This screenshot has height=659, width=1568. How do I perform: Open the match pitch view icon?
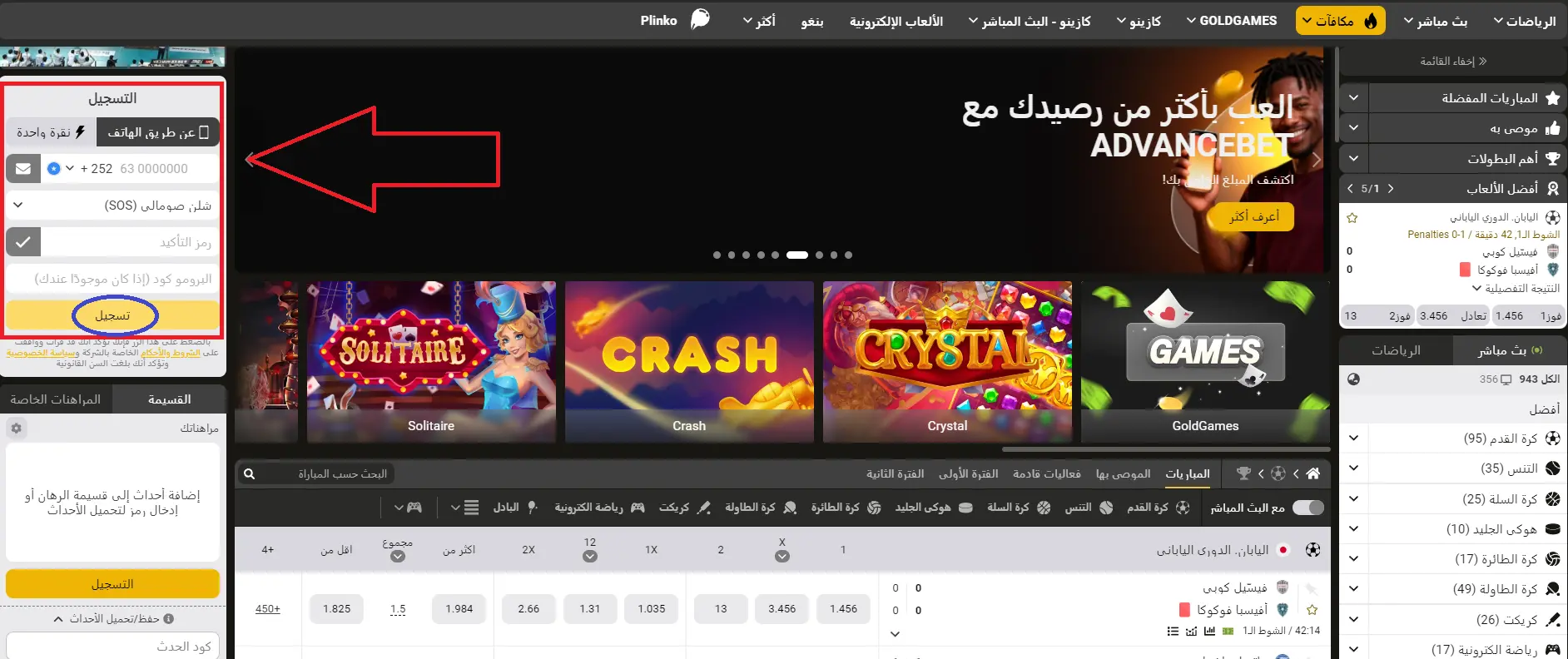[x=1228, y=632]
